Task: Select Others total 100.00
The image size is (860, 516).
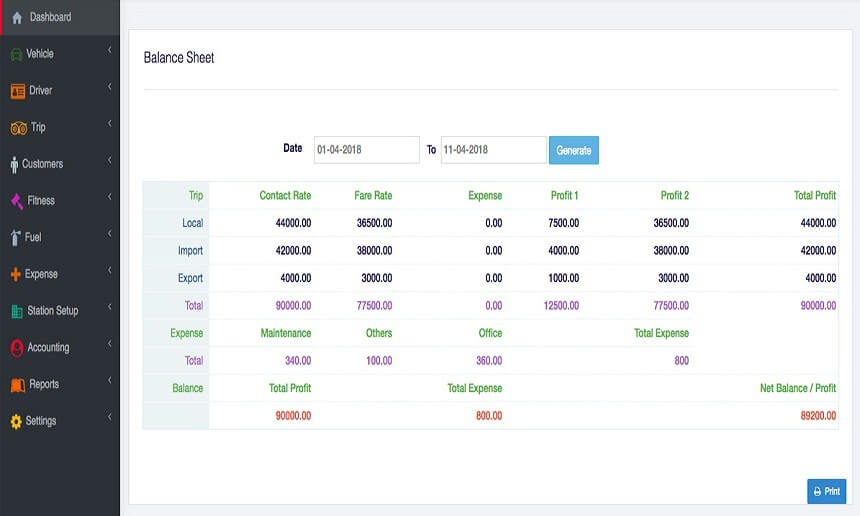Action: click(x=379, y=361)
